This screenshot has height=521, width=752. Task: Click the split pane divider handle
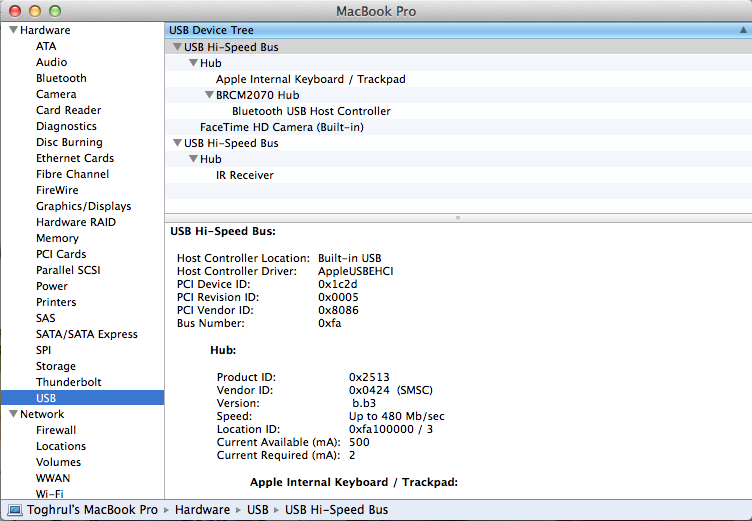coord(458,218)
